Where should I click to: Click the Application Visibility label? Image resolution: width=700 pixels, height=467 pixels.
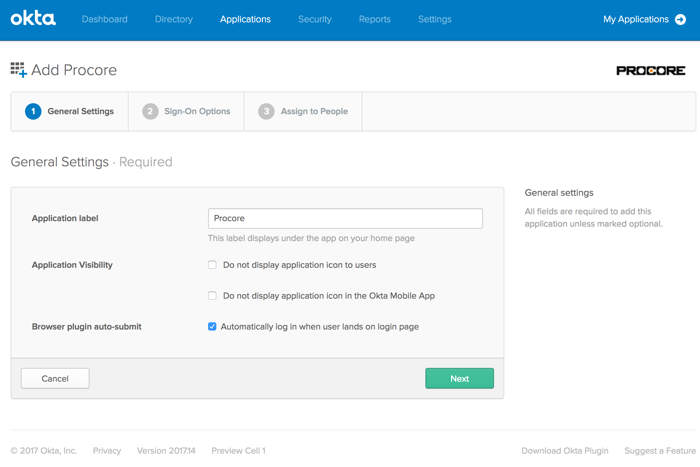(x=72, y=265)
